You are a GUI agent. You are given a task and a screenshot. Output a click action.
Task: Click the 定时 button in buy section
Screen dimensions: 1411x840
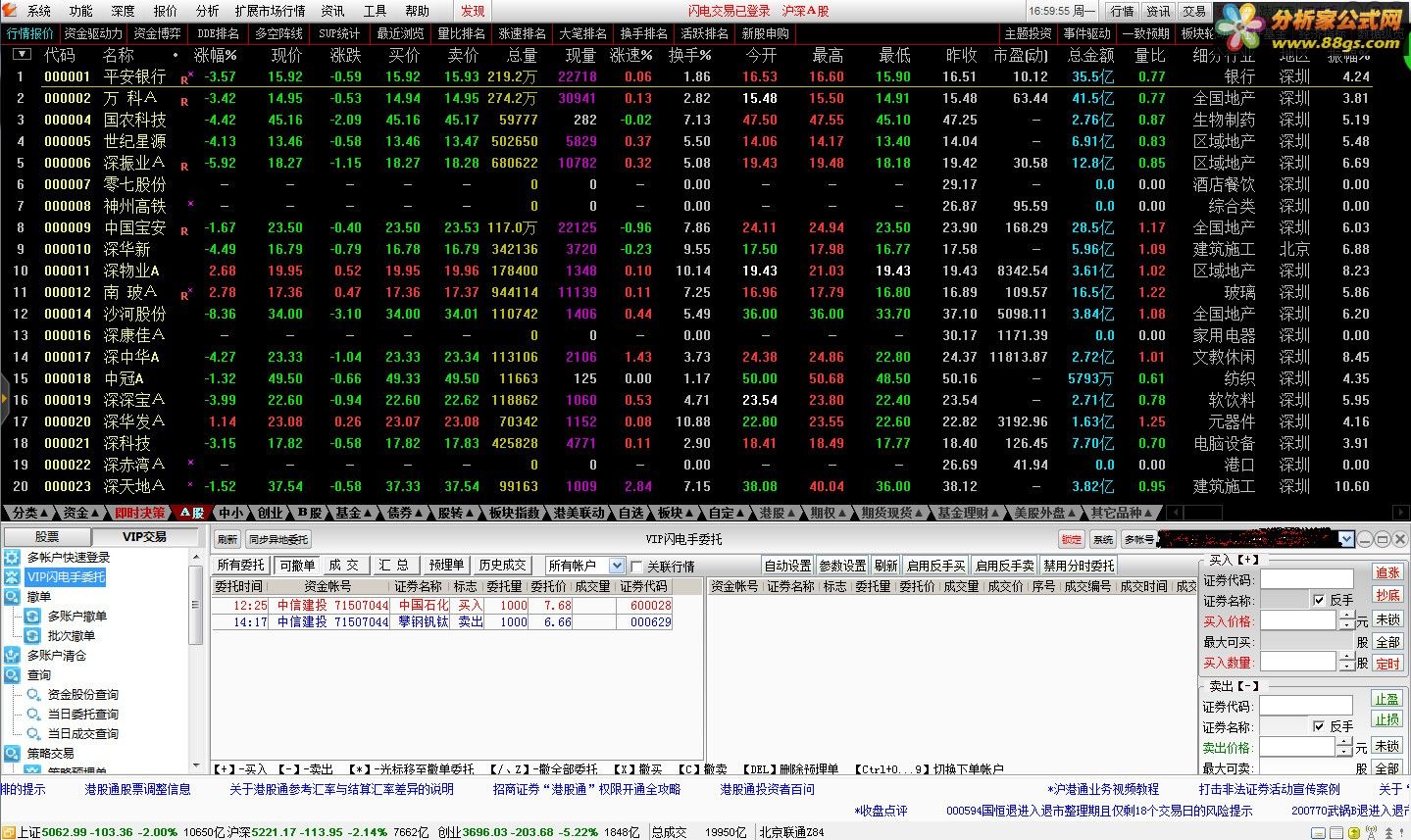[1387, 664]
